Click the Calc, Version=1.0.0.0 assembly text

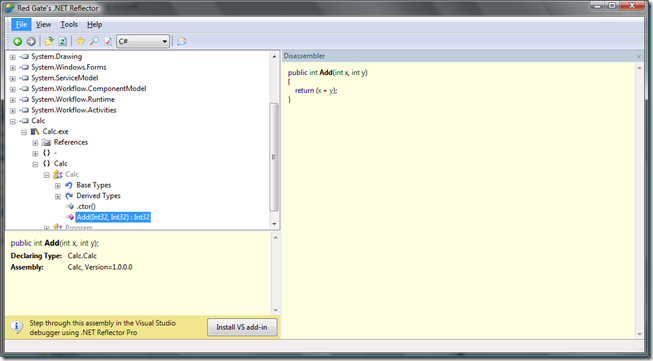(100, 267)
